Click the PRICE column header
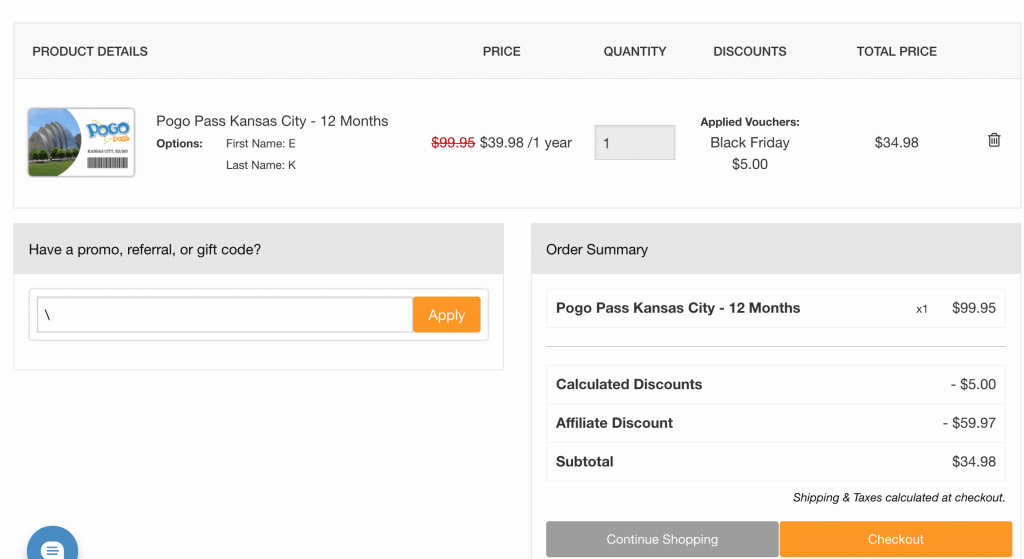 (x=502, y=52)
